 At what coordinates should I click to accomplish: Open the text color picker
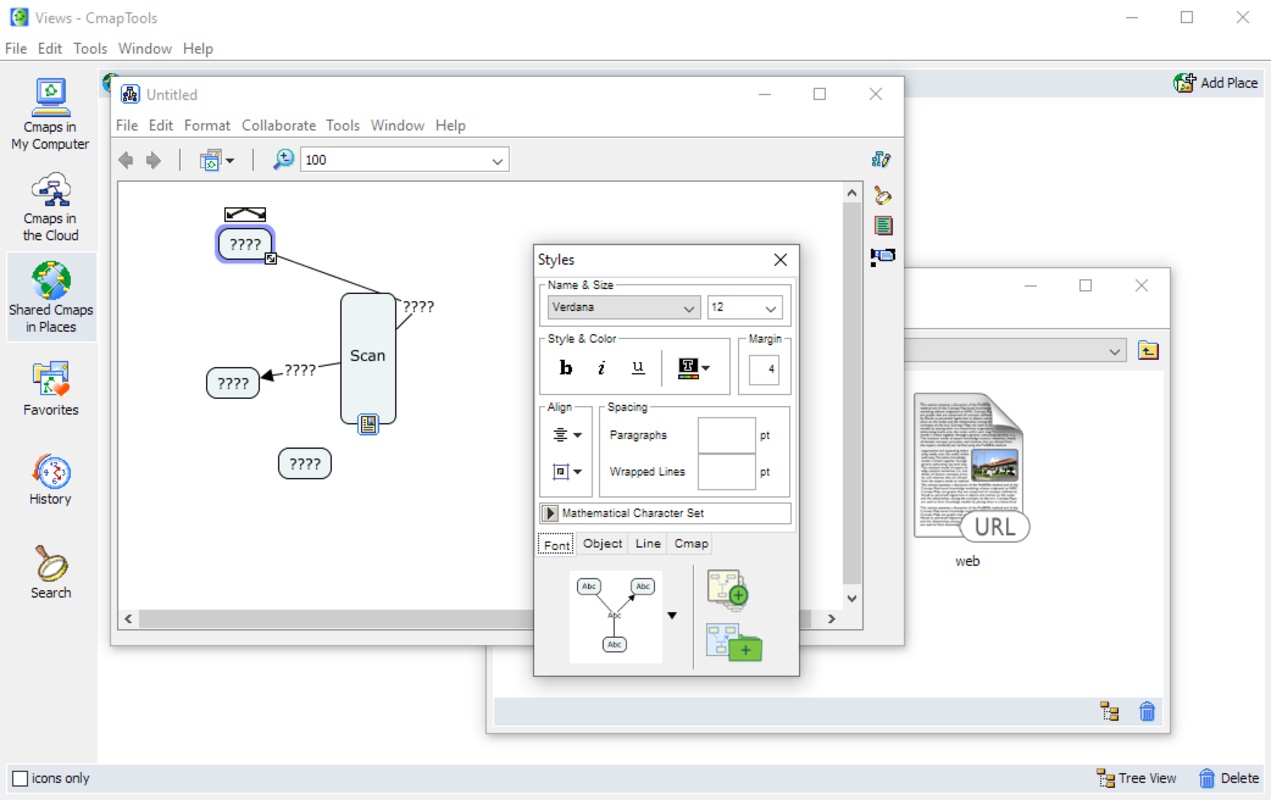pos(694,368)
